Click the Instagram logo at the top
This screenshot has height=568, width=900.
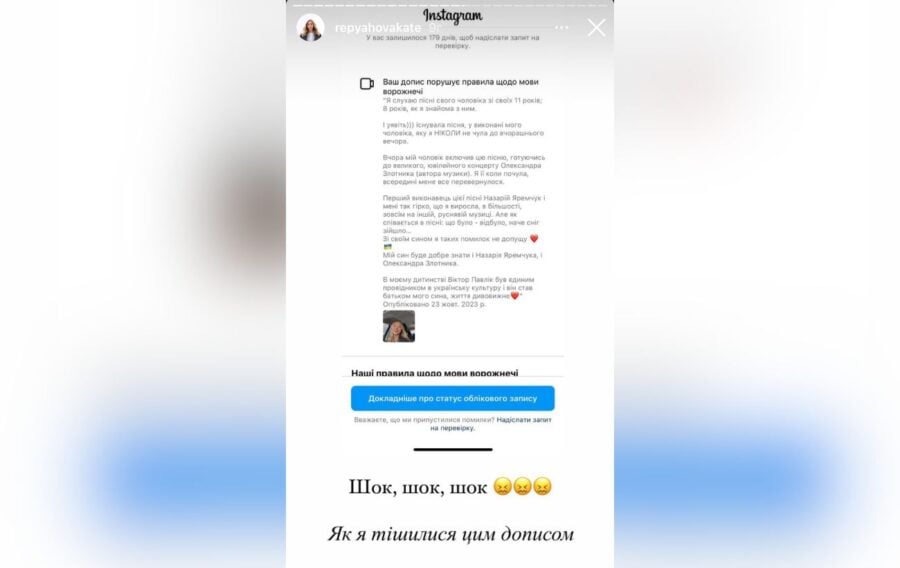452,16
